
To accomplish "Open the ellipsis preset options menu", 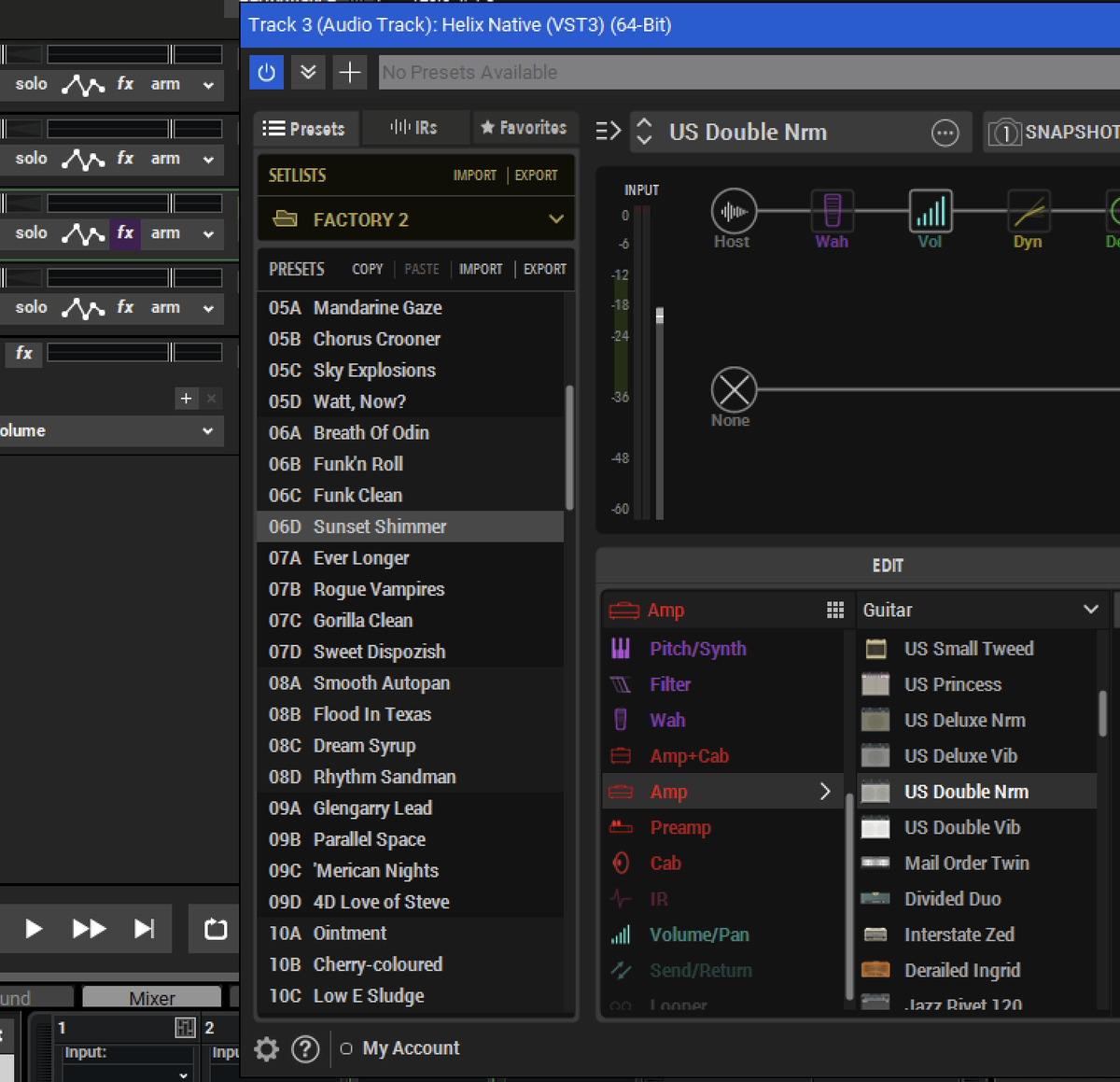I will coord(945,133).
